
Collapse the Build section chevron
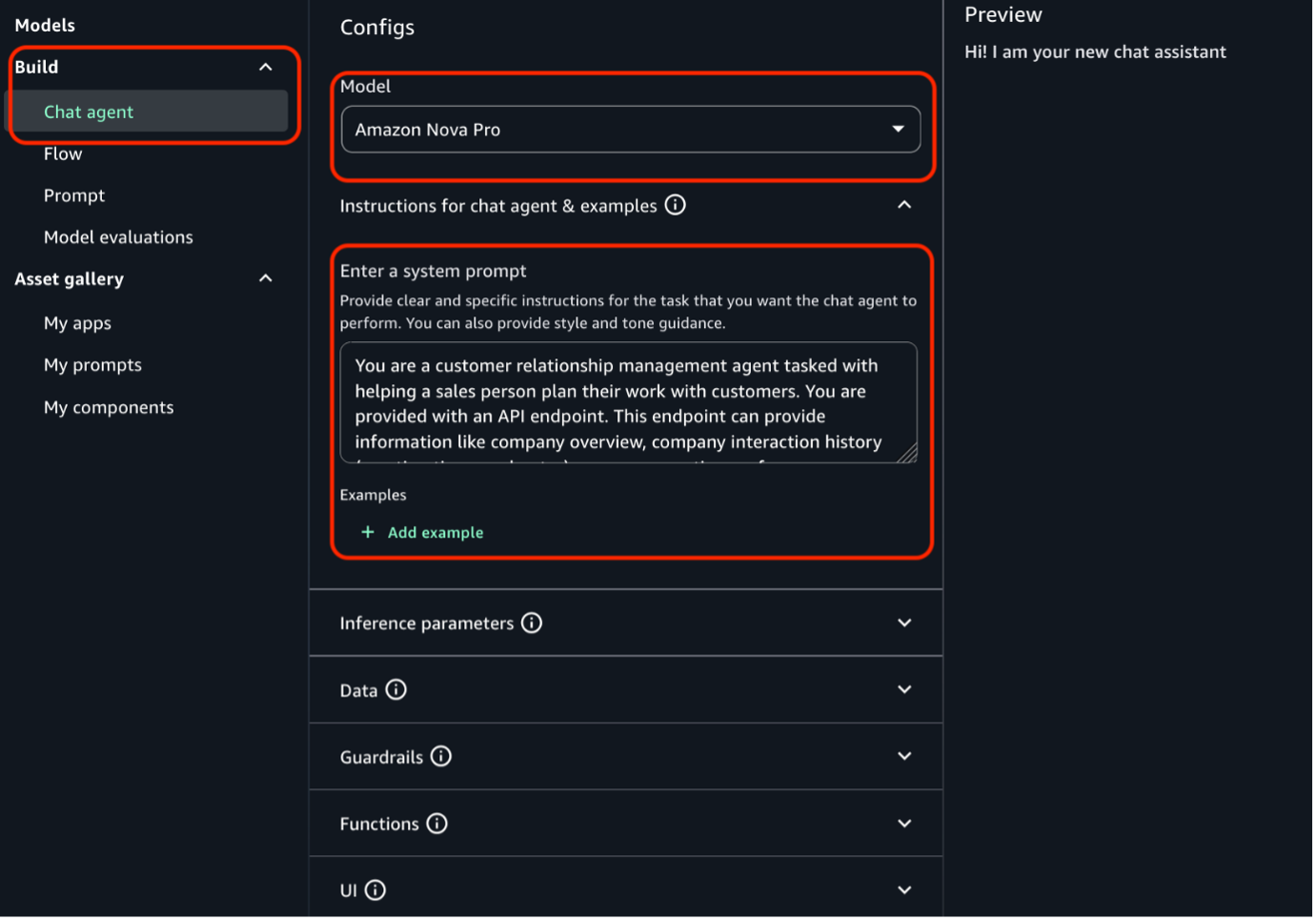pos(266,67)
